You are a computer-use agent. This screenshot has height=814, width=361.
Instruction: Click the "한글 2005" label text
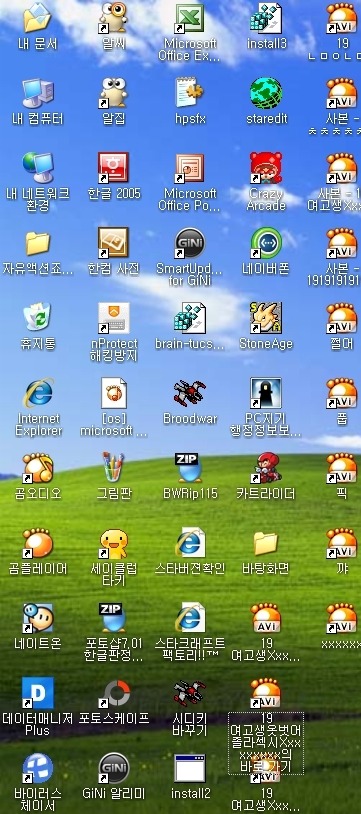click(x=114, y=194)
